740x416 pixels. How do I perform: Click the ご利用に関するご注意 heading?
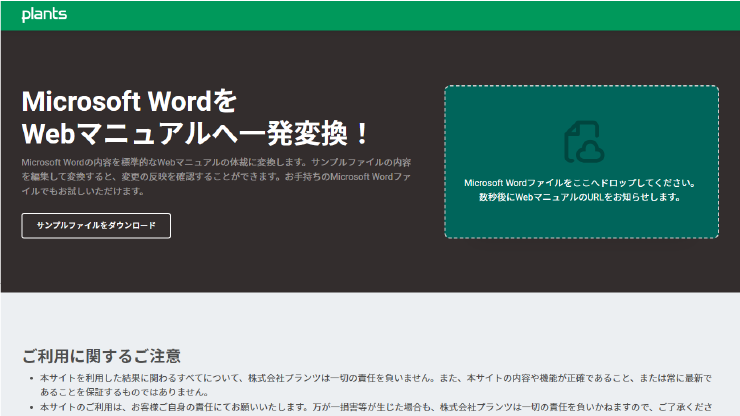click(101, 356)
